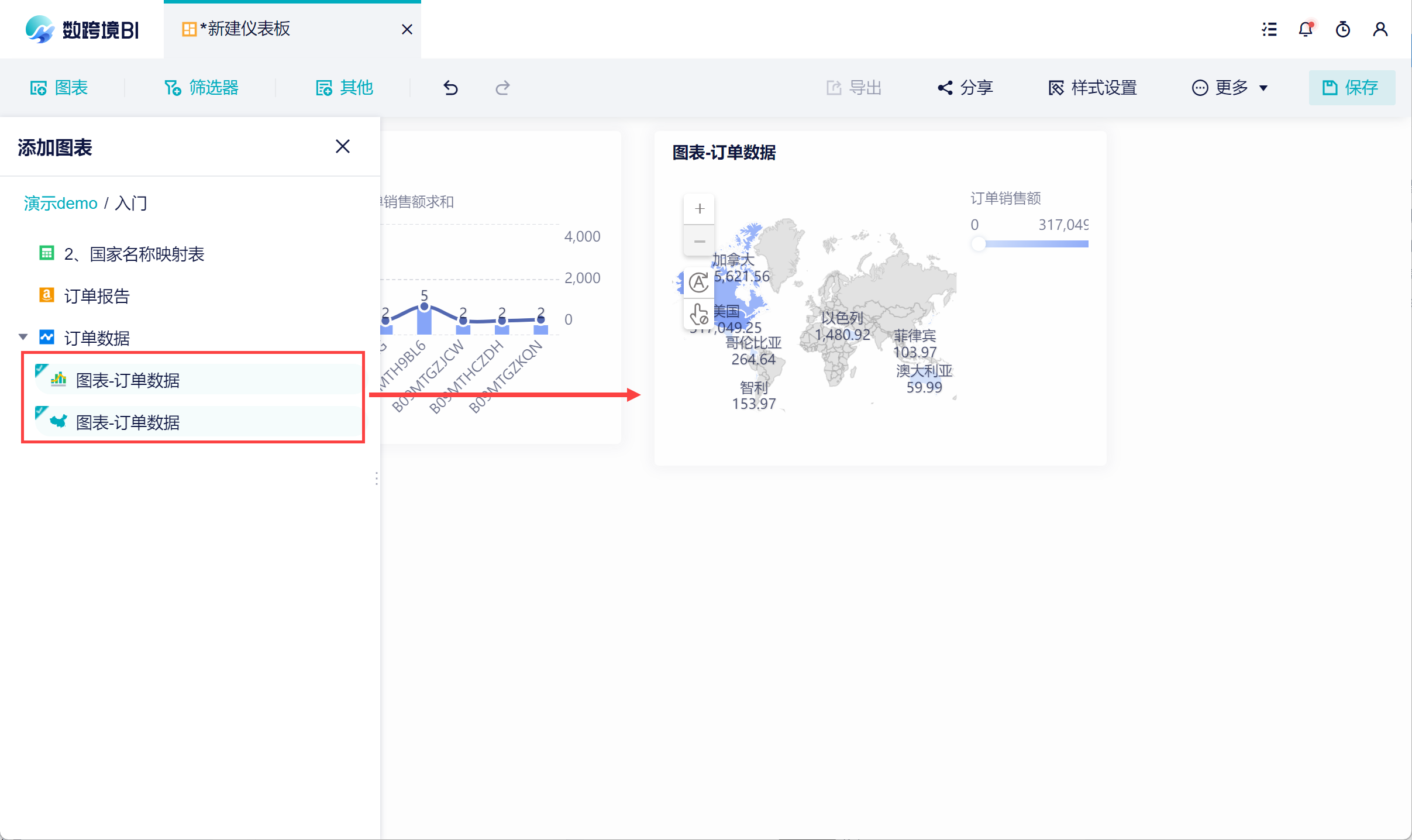Viewport: 1412px width, 840px height.
Task: Zoom out on the map chart
Action: pos(699,241)
